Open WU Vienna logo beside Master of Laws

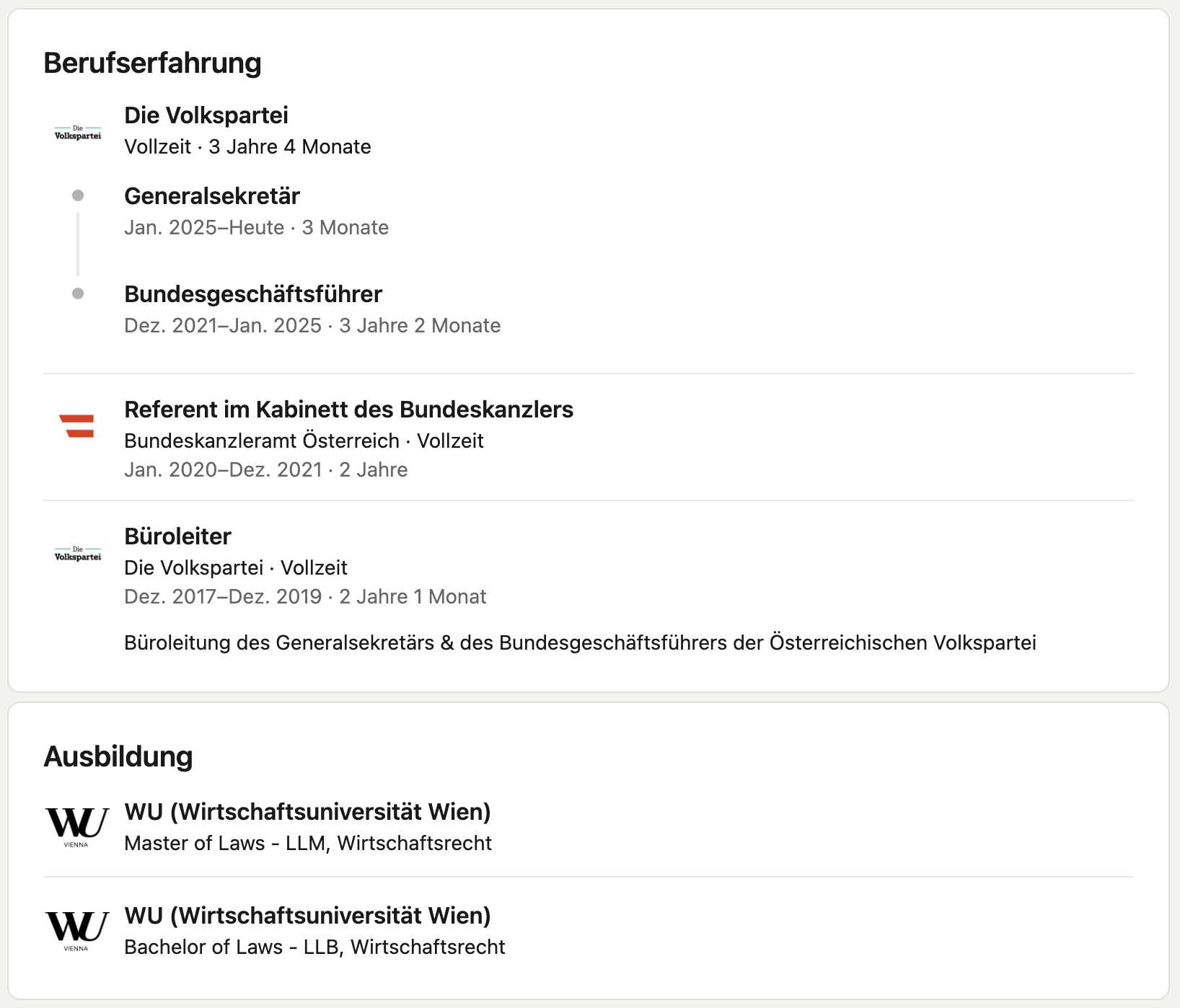(x=77, y=827)
